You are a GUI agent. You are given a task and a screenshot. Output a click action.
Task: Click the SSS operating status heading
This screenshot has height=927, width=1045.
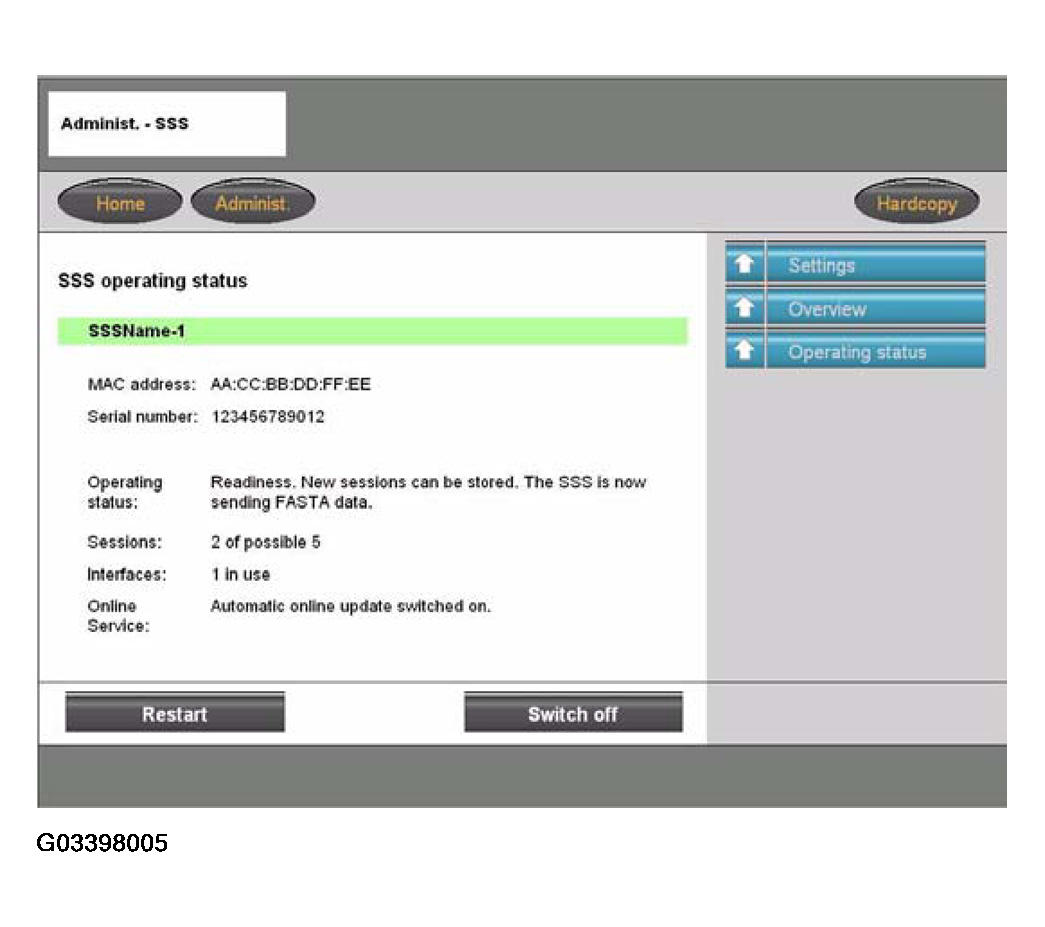coord(152,281)
